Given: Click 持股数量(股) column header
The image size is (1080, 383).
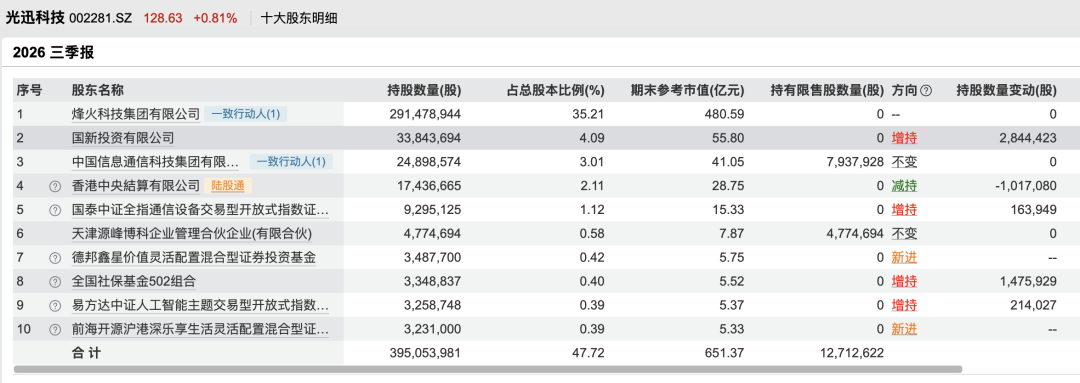Looking at the screenshot, I should pos(424,90).
